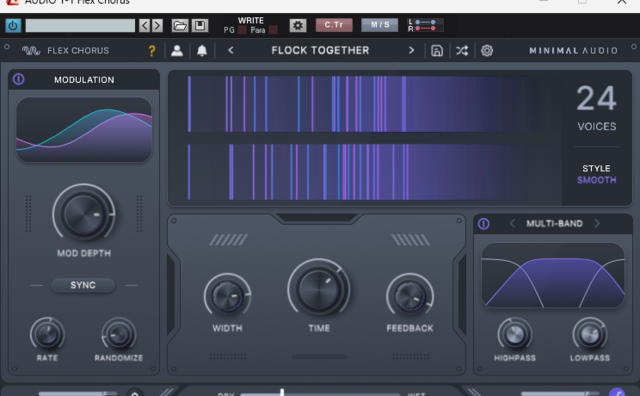Select next plugin preset chevron
Image resolution: width=640 pixels, height=396 pixels.
coord(411,50)
